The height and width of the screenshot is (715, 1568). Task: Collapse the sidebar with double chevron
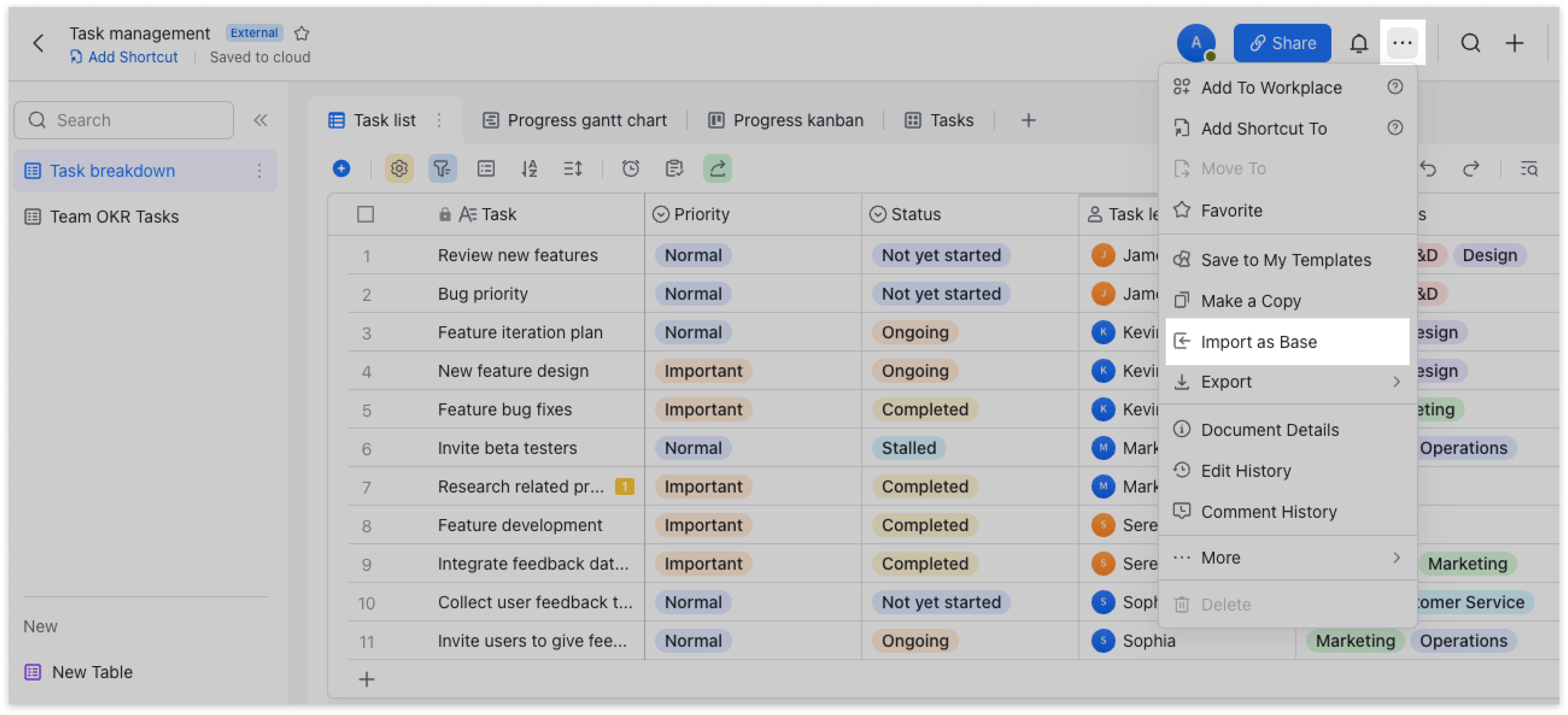pos(261,120)
